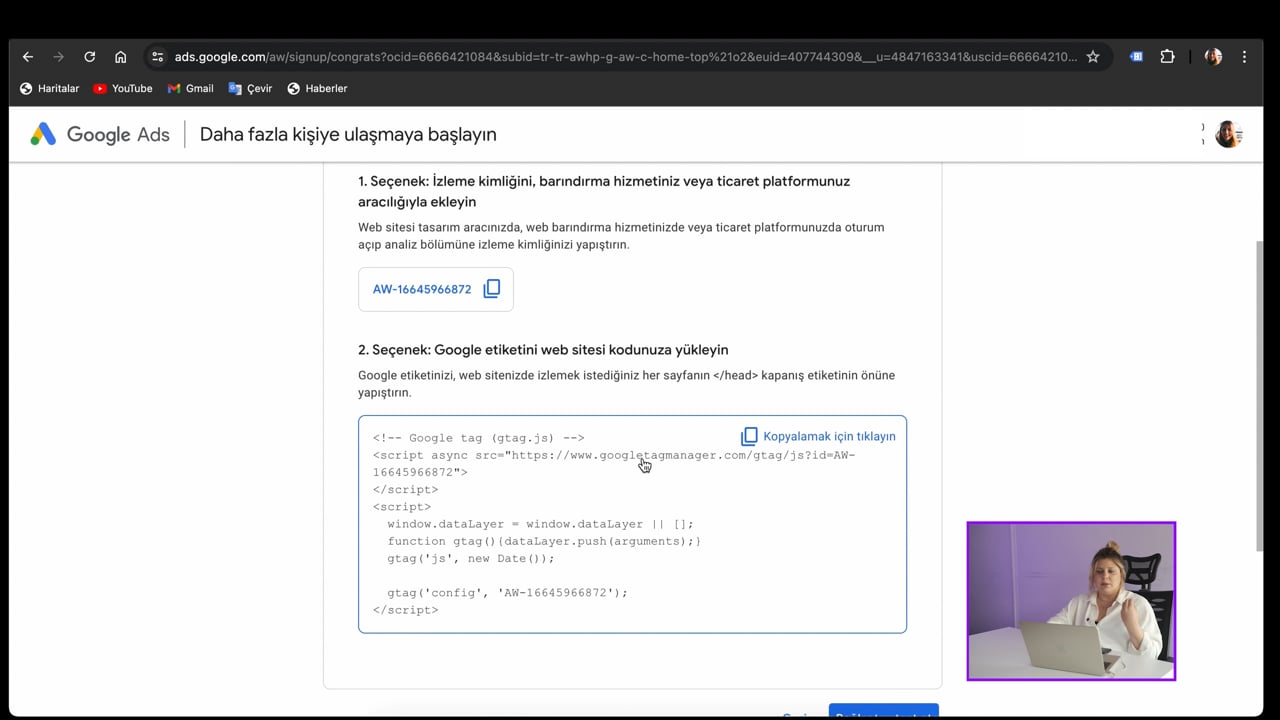Open the browser home page
1280x720 pixels.
tap(120, 57)
